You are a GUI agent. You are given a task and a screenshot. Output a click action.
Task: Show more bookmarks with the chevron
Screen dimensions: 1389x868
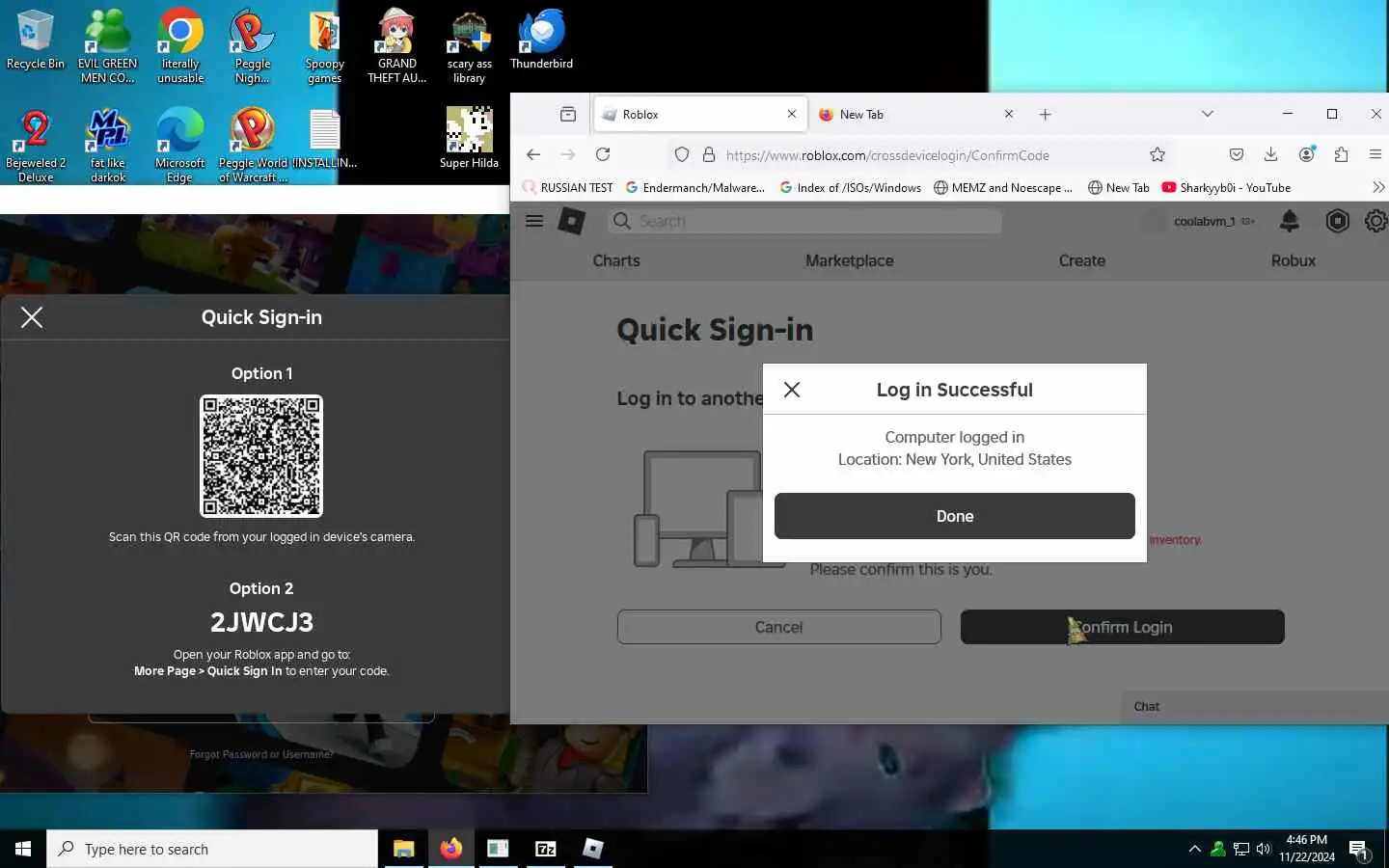click(x=1377, y=187)
